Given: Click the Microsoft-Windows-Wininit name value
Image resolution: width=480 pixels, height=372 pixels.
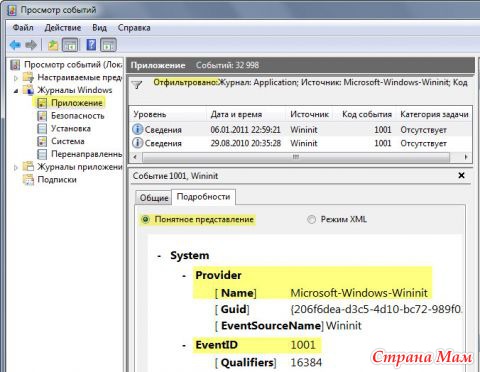Looking at the screenshot, I should pos(359,293).
